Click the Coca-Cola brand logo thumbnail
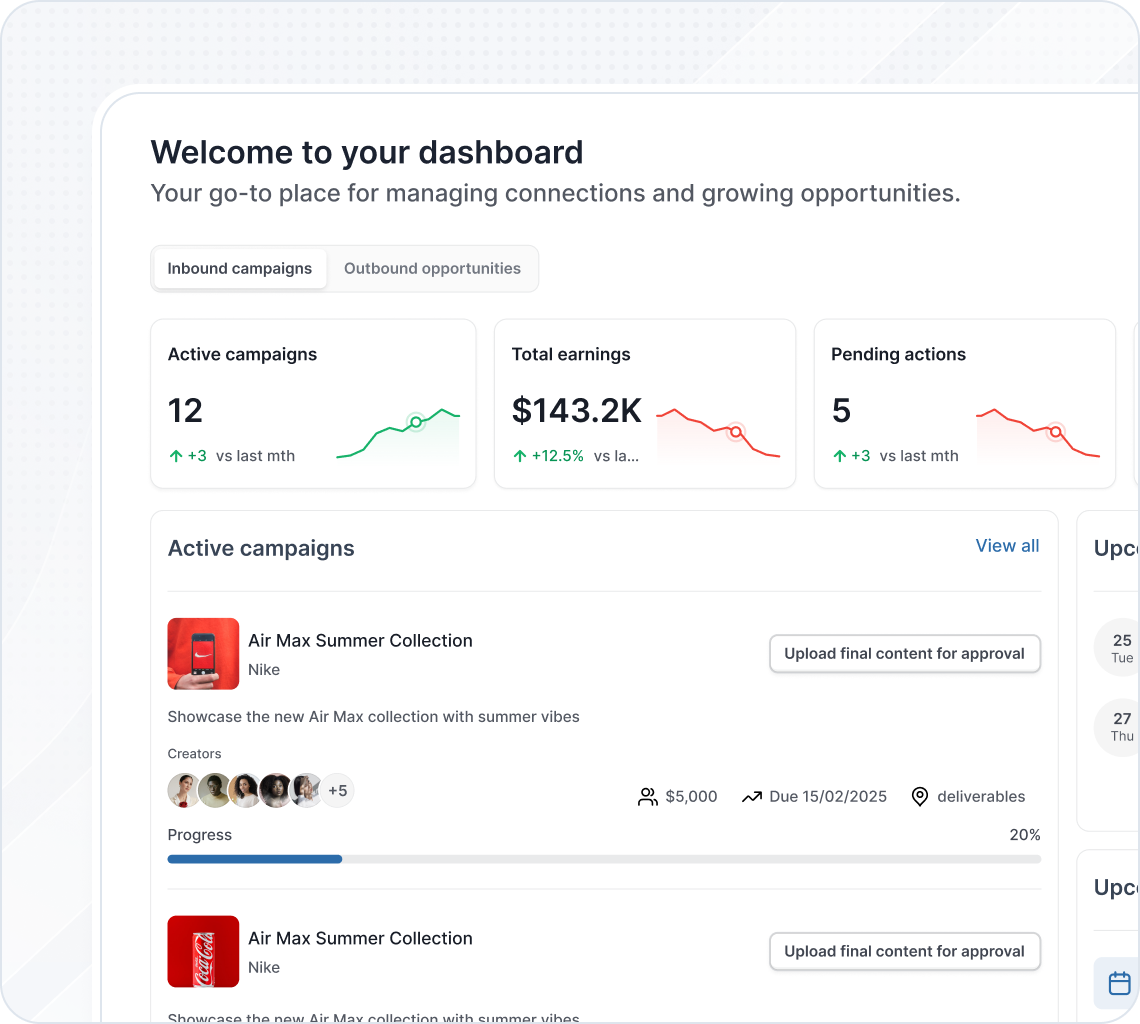Viewport: 1140px width, 1024px height. [203, 951]
